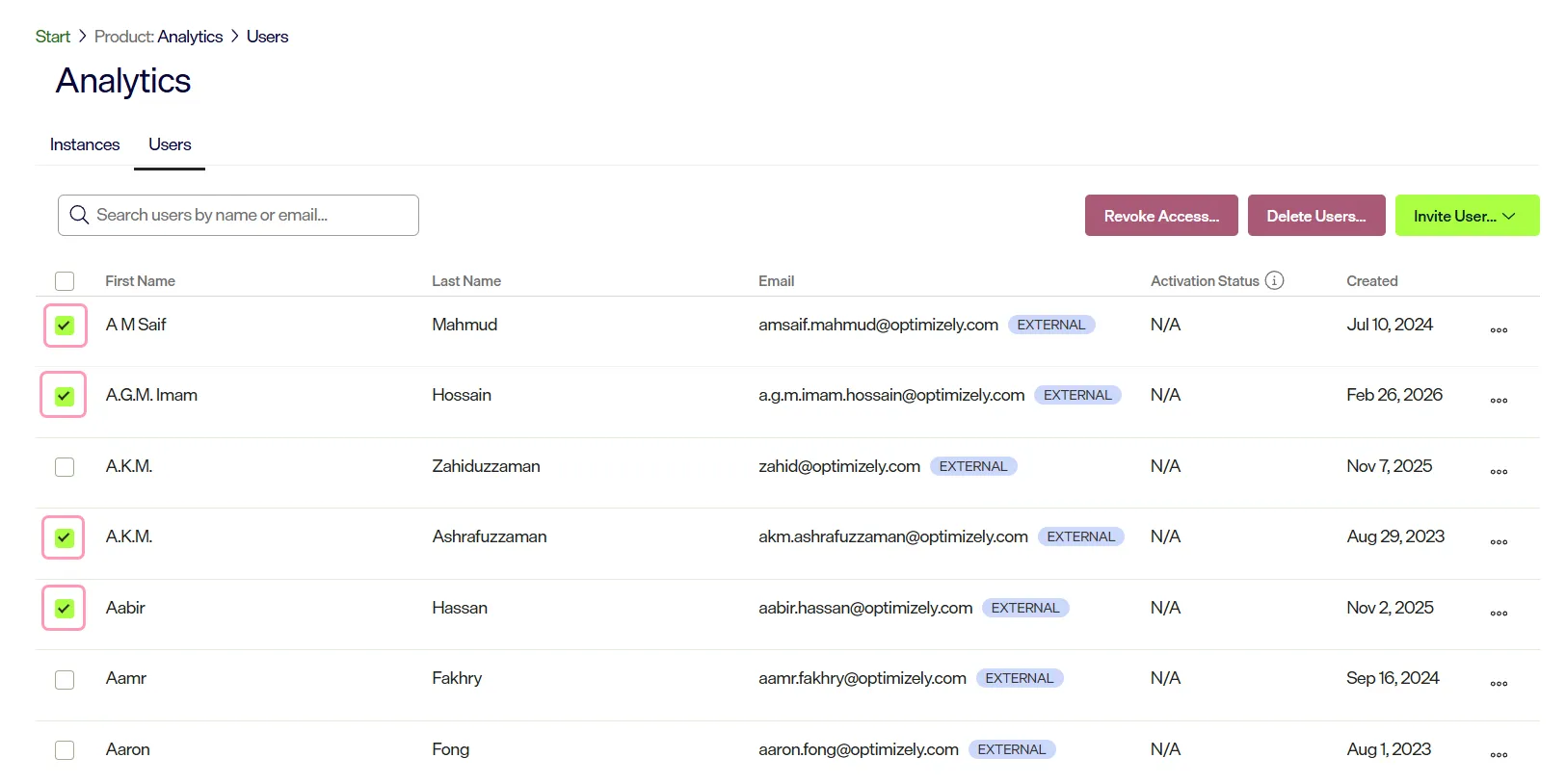
Task: Toggle the select-all users checkbox
Action: coord(65,281)
